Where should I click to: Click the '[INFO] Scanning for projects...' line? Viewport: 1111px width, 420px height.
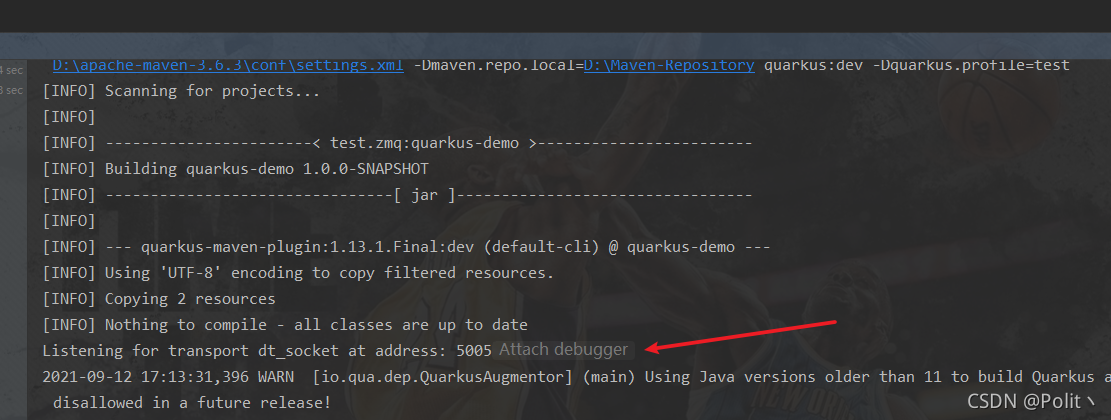(181, 91)
